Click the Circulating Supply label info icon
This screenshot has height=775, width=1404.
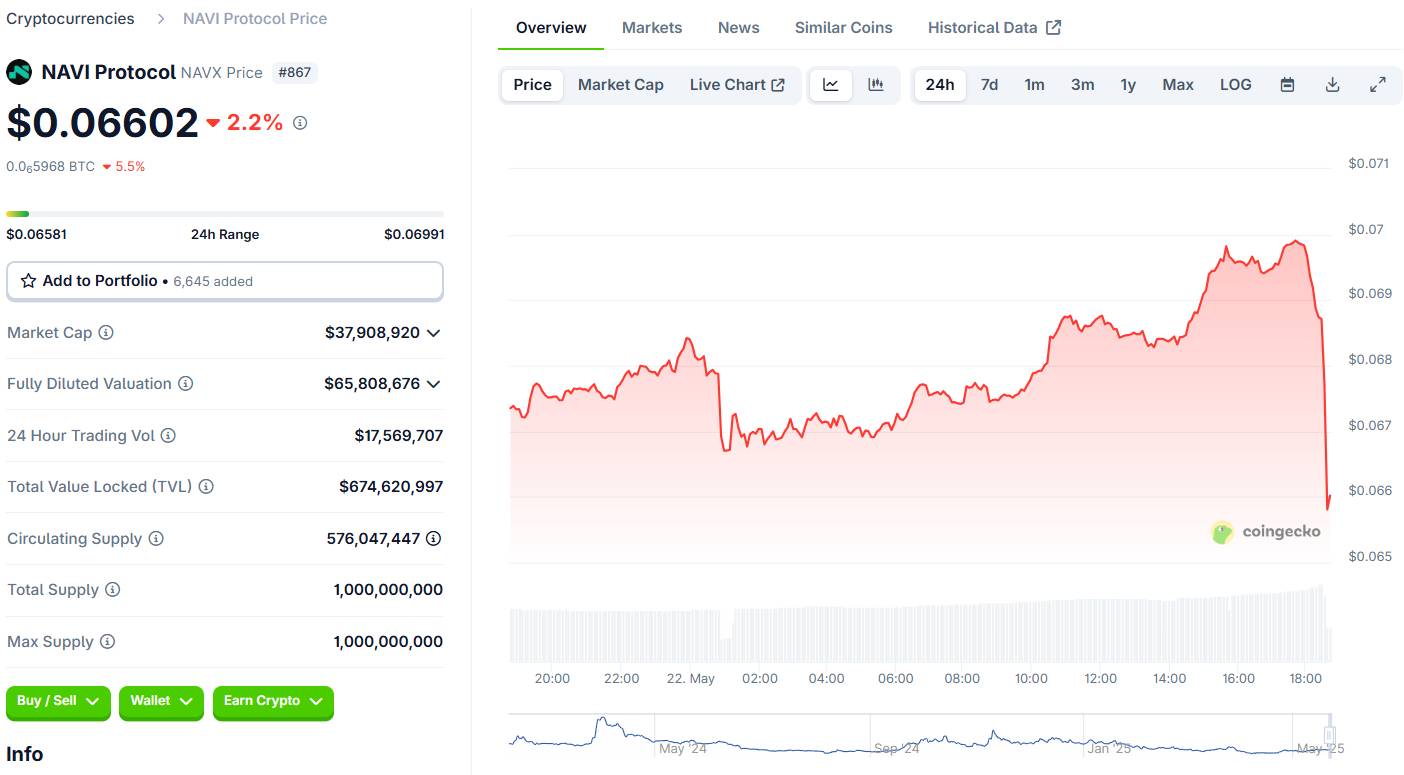tap(156, 539)
